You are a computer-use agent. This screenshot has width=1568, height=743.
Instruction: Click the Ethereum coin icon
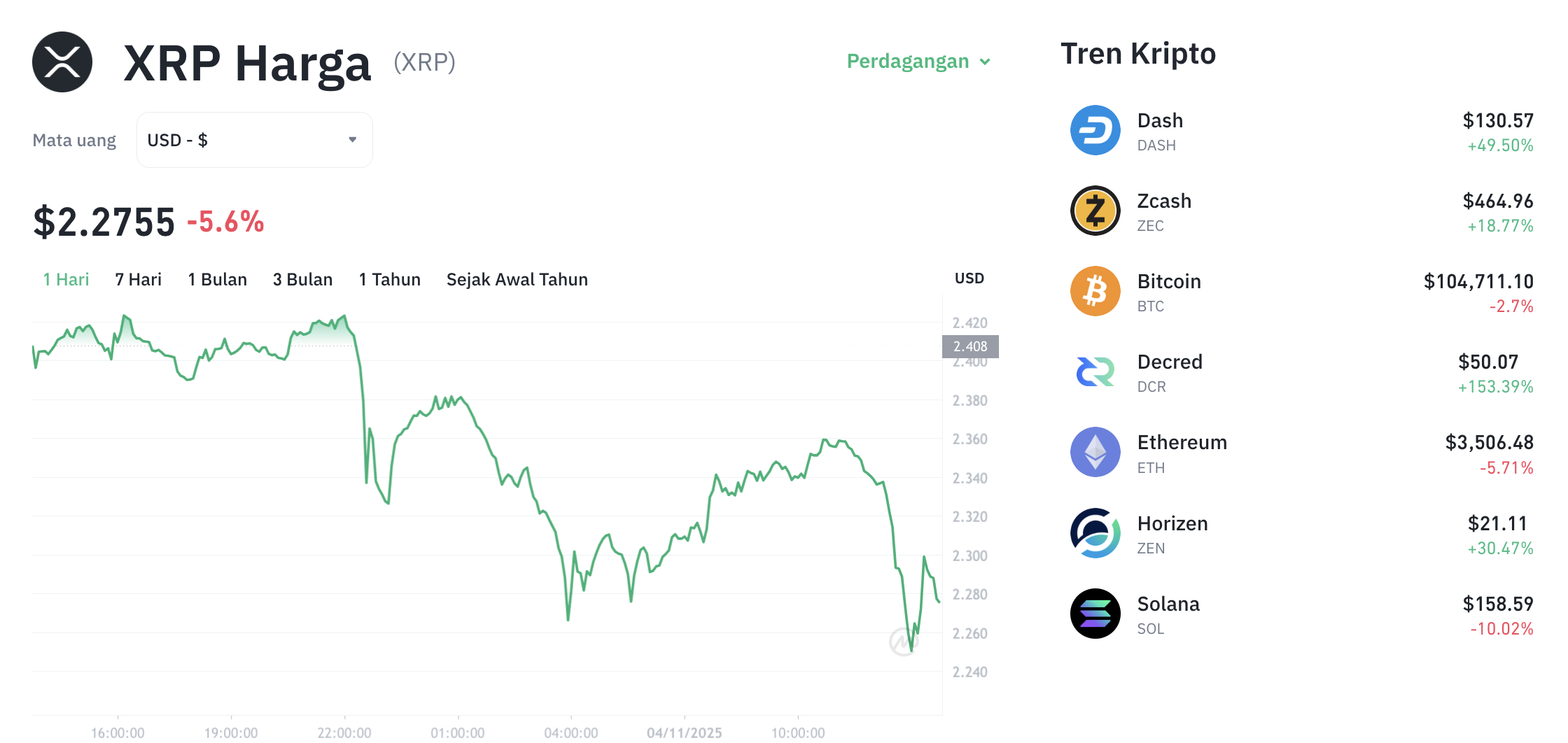1095,453
